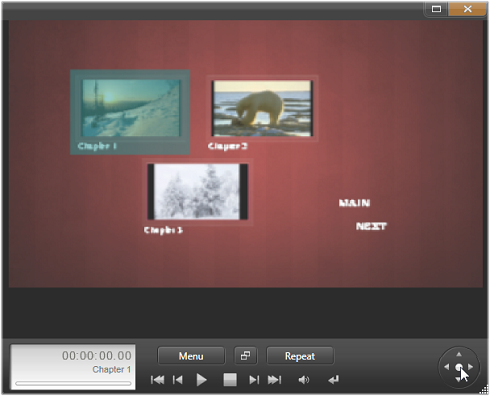Click the MAIN link in disc menu
The image size is (491, 397).
(x=354, y=203)
